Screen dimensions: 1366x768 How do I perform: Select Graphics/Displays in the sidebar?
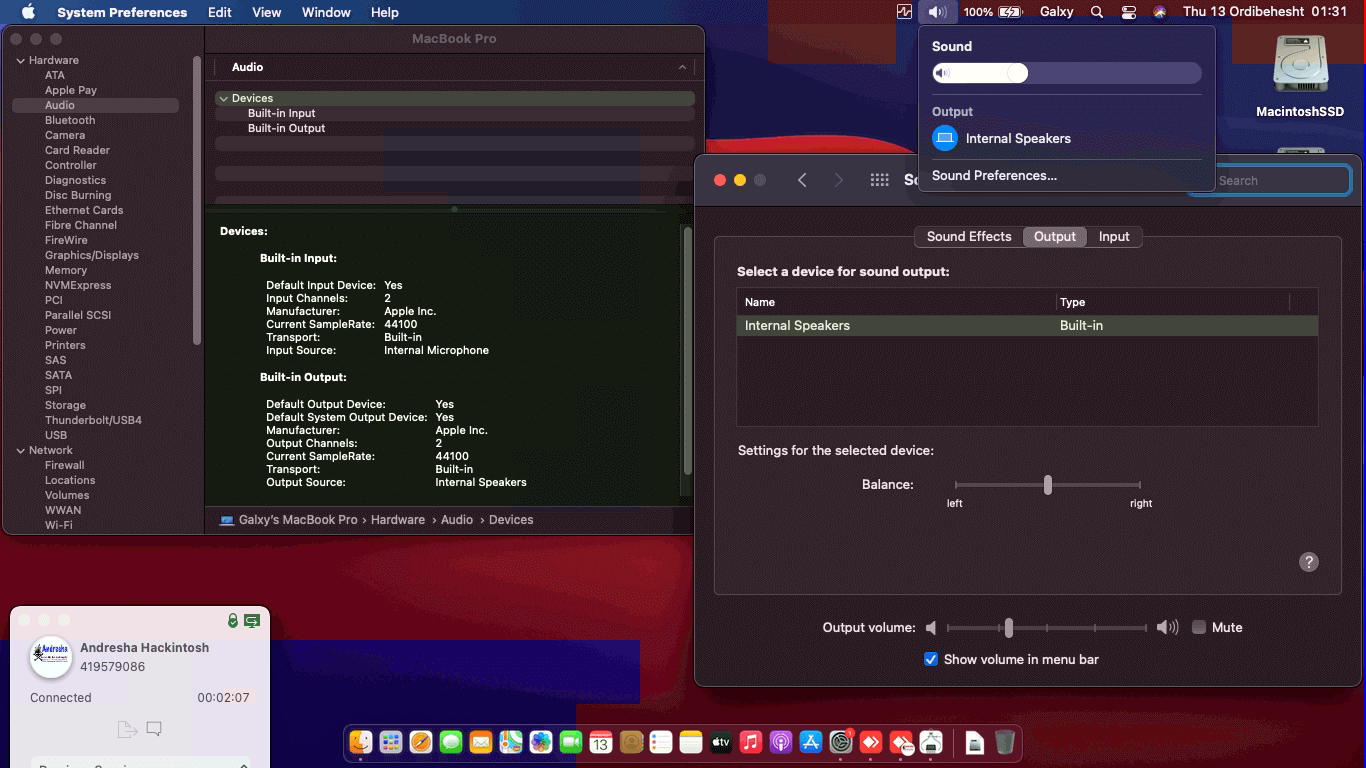92,256
